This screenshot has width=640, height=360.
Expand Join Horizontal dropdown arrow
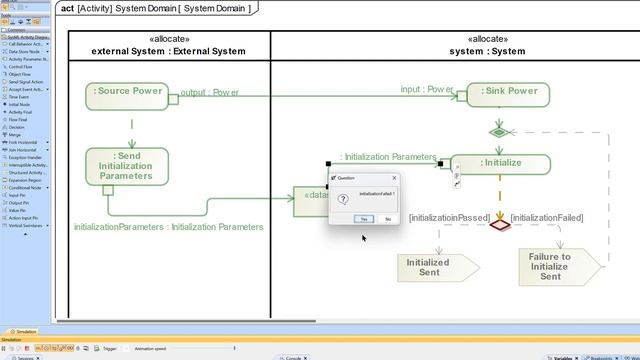tap(47, 150)
